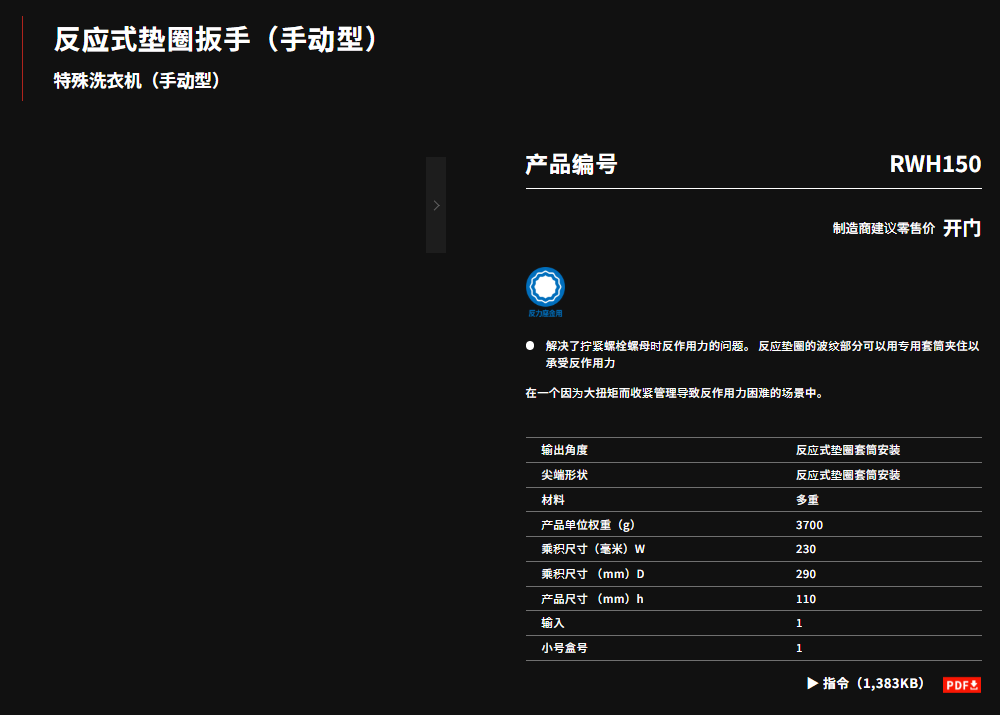1000x715 pixels.
Task: Click the 小号盒号 row label
Action: pyautogui.click(x=565, y=648)
